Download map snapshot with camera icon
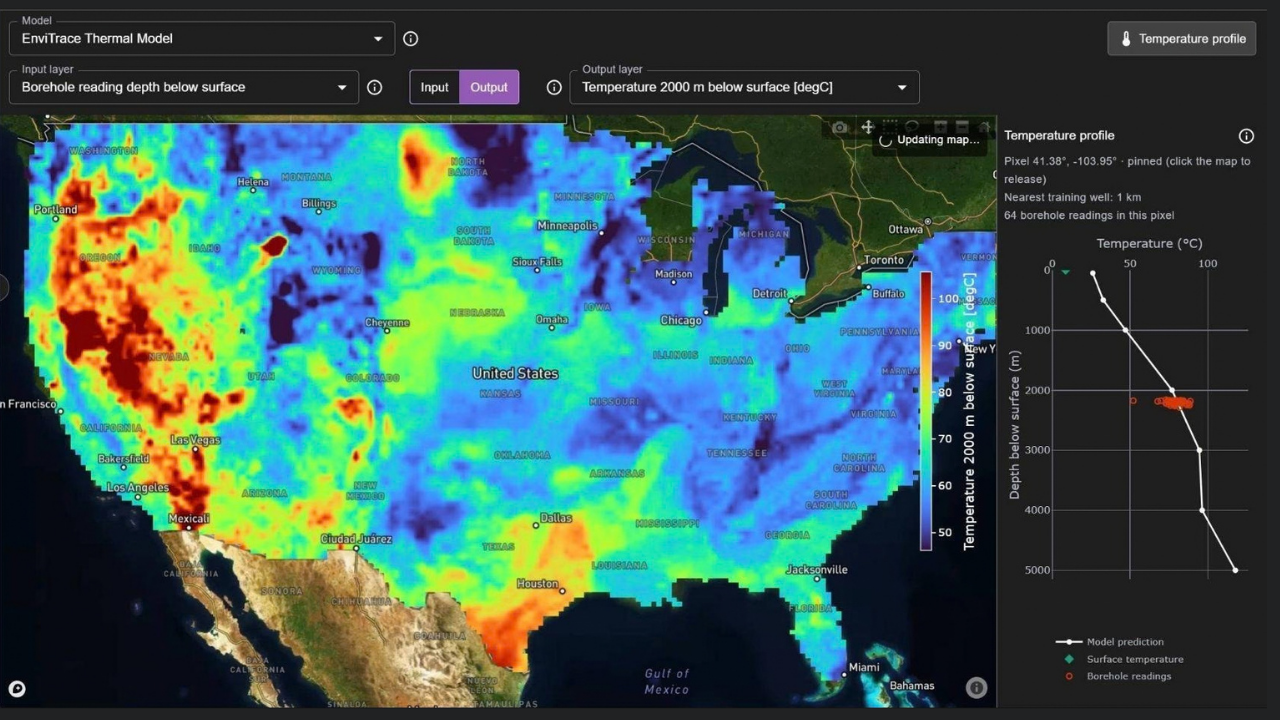The height and width of the screenshot is (720, 1280). [x=840, y=127]
